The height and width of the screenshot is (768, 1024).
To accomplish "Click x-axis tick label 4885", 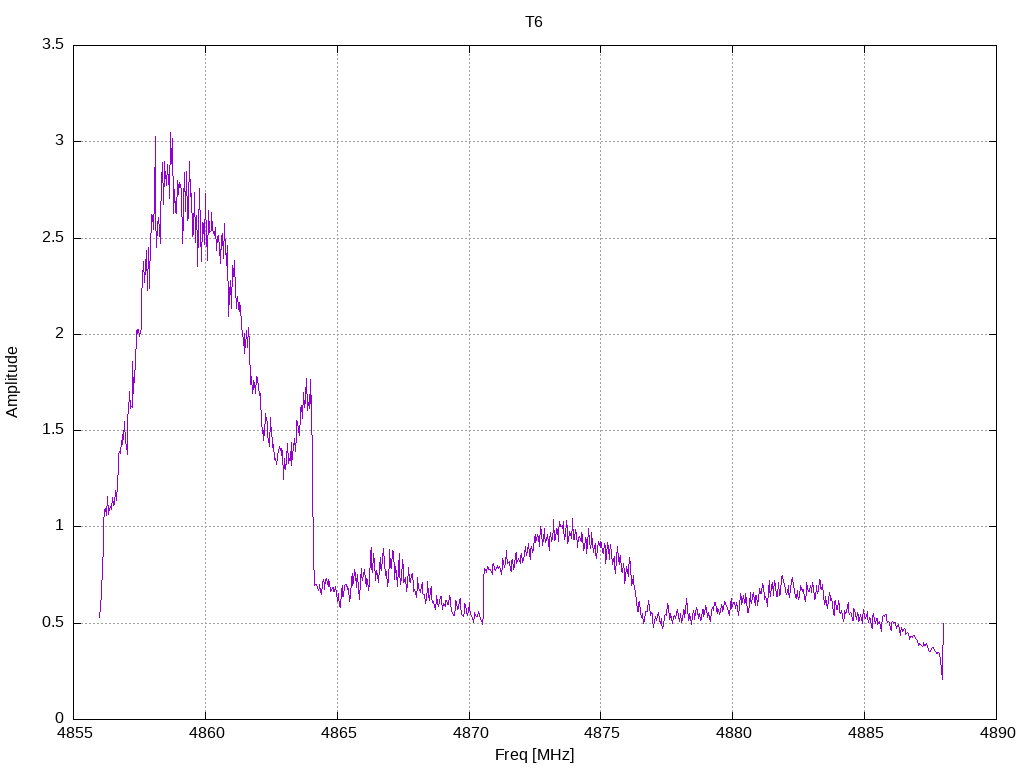I will click(x=865, y=733).
